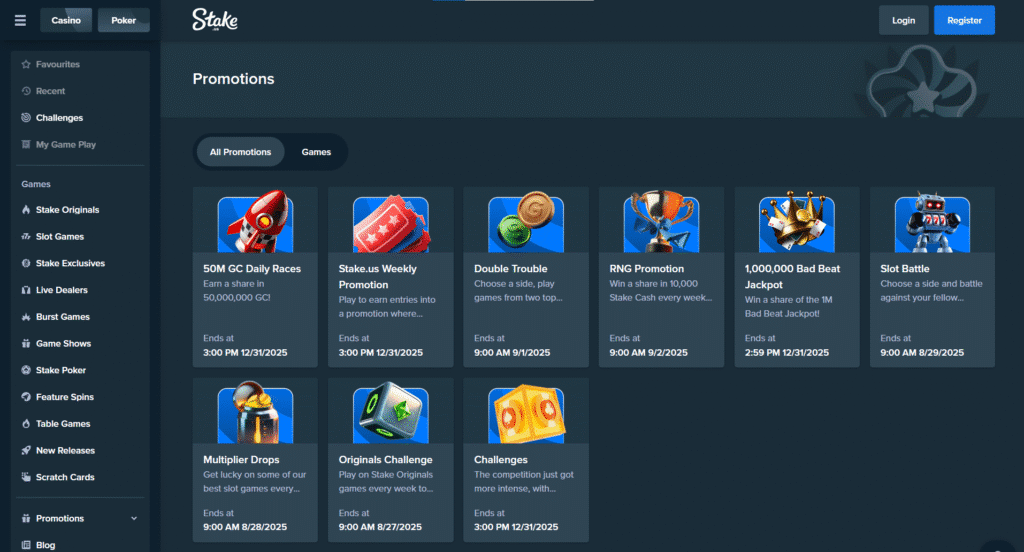Click the "Stake.us Weekly Promotion" title
Viewport: 1024px width, 552px height.
pyautogui.click(x=377, y=277)
